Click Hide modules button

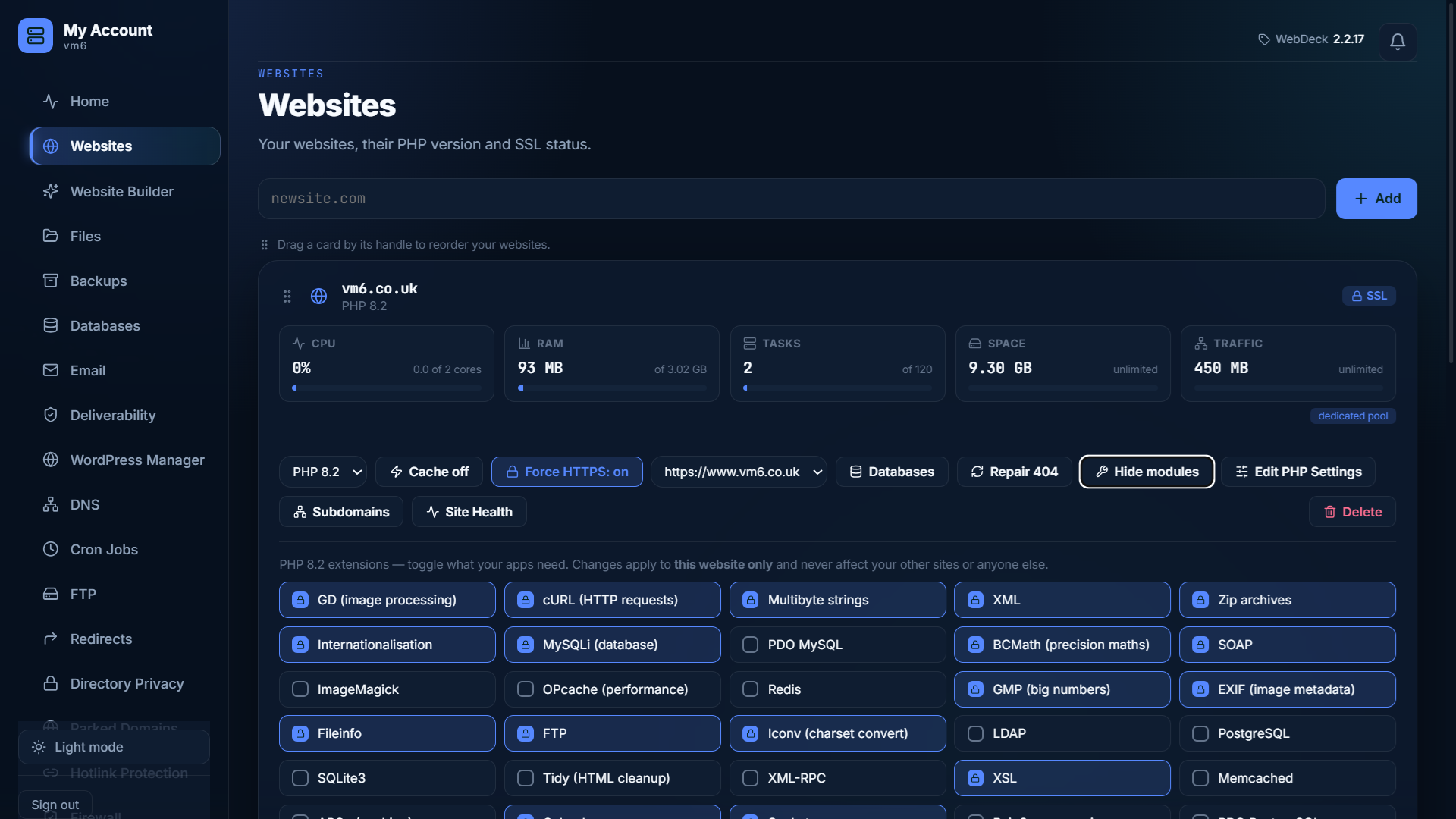tap(1147, 472)
